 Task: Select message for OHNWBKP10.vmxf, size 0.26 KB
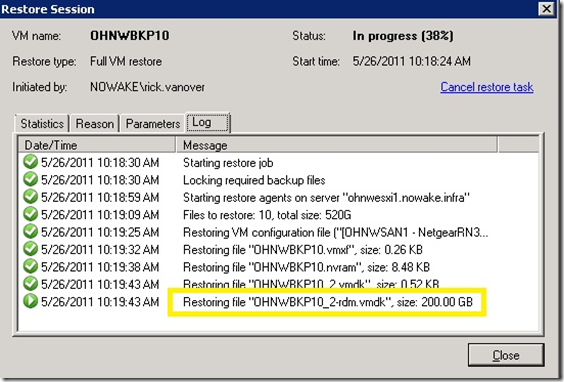303,250
